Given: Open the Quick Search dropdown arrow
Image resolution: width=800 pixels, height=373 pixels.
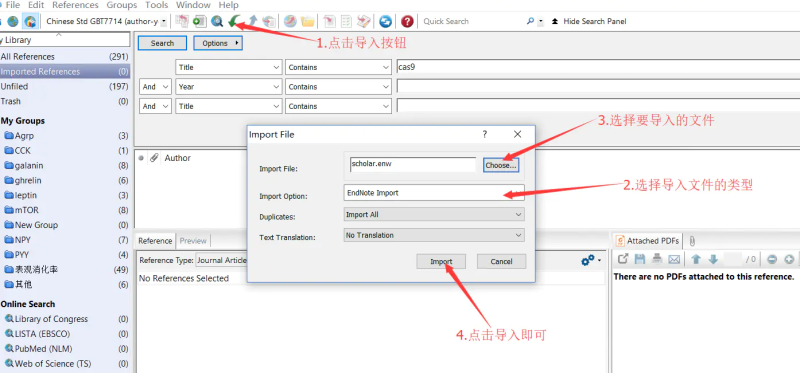Looking at the screenshot, I should [541, 21].
